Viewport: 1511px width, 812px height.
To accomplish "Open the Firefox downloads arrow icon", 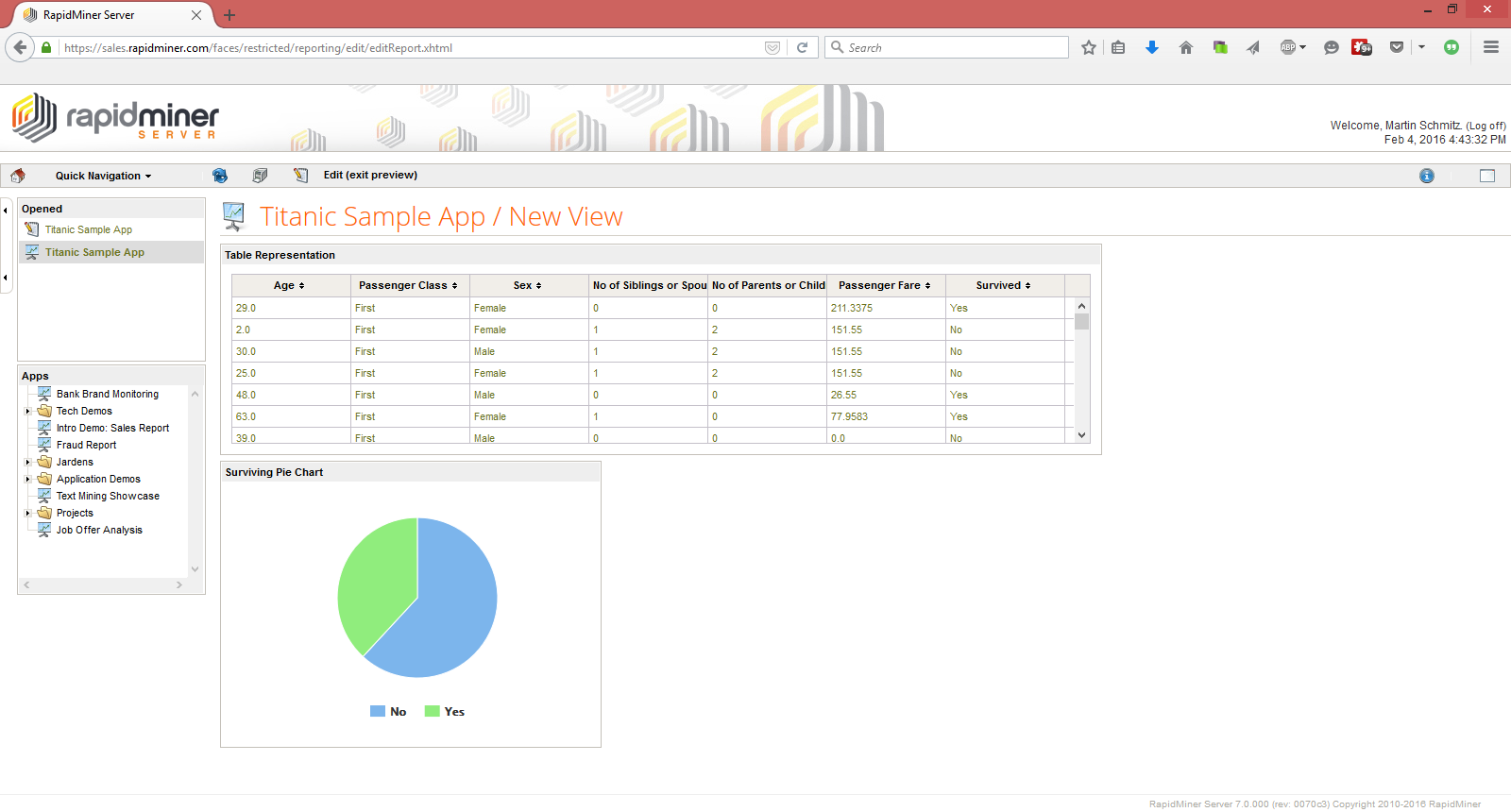I will (x=1151, y=47).
